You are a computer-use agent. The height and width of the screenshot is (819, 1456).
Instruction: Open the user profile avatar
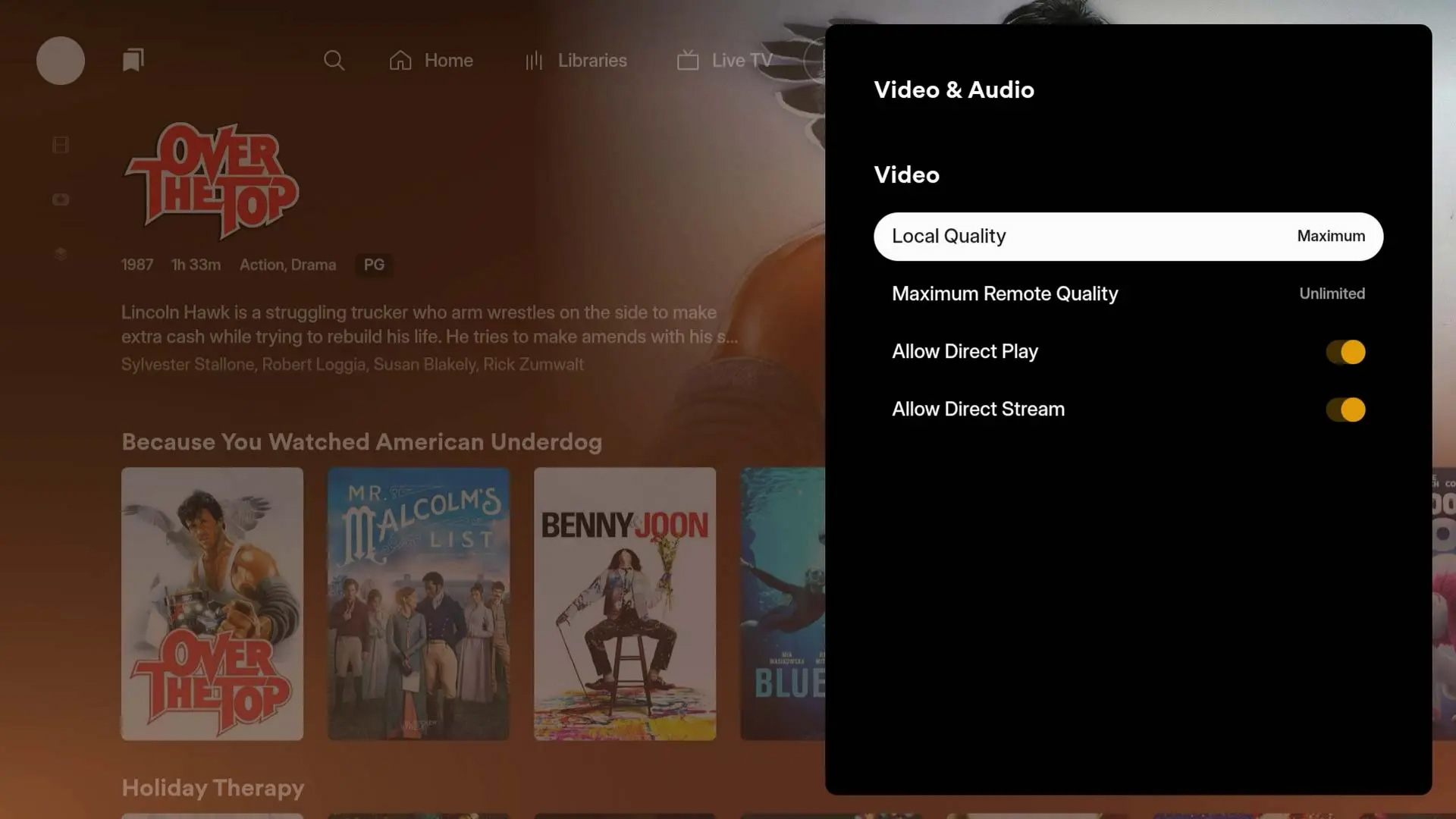[x=61, y=61]
